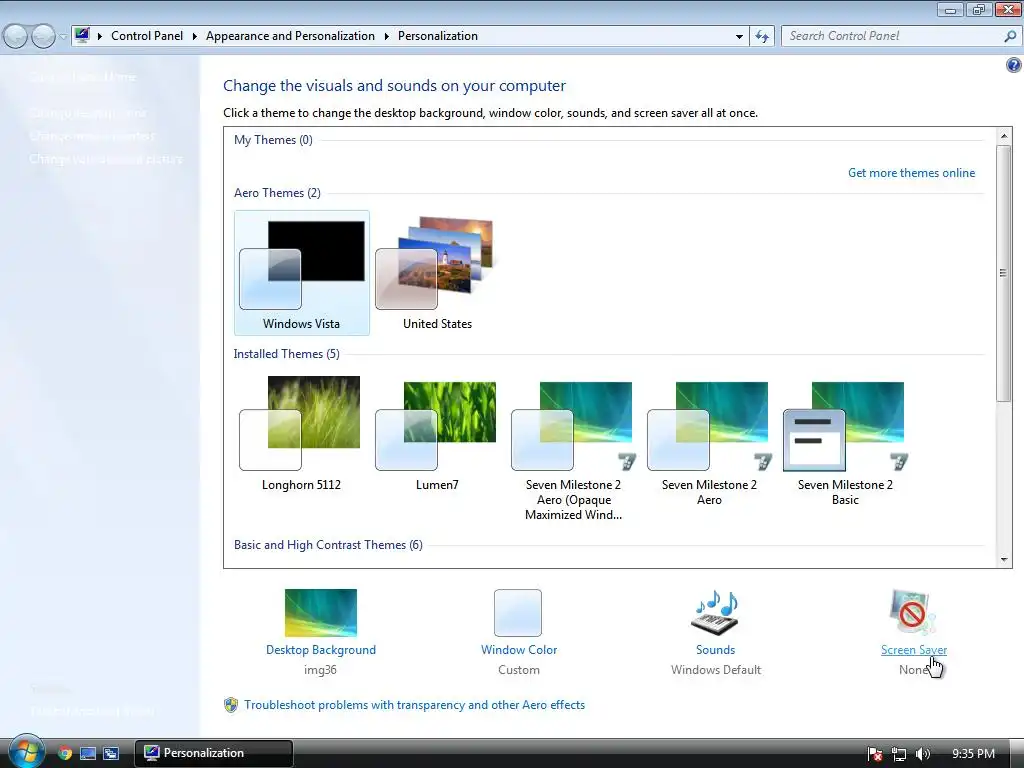Click the address bar computer icon

point(82,35)
